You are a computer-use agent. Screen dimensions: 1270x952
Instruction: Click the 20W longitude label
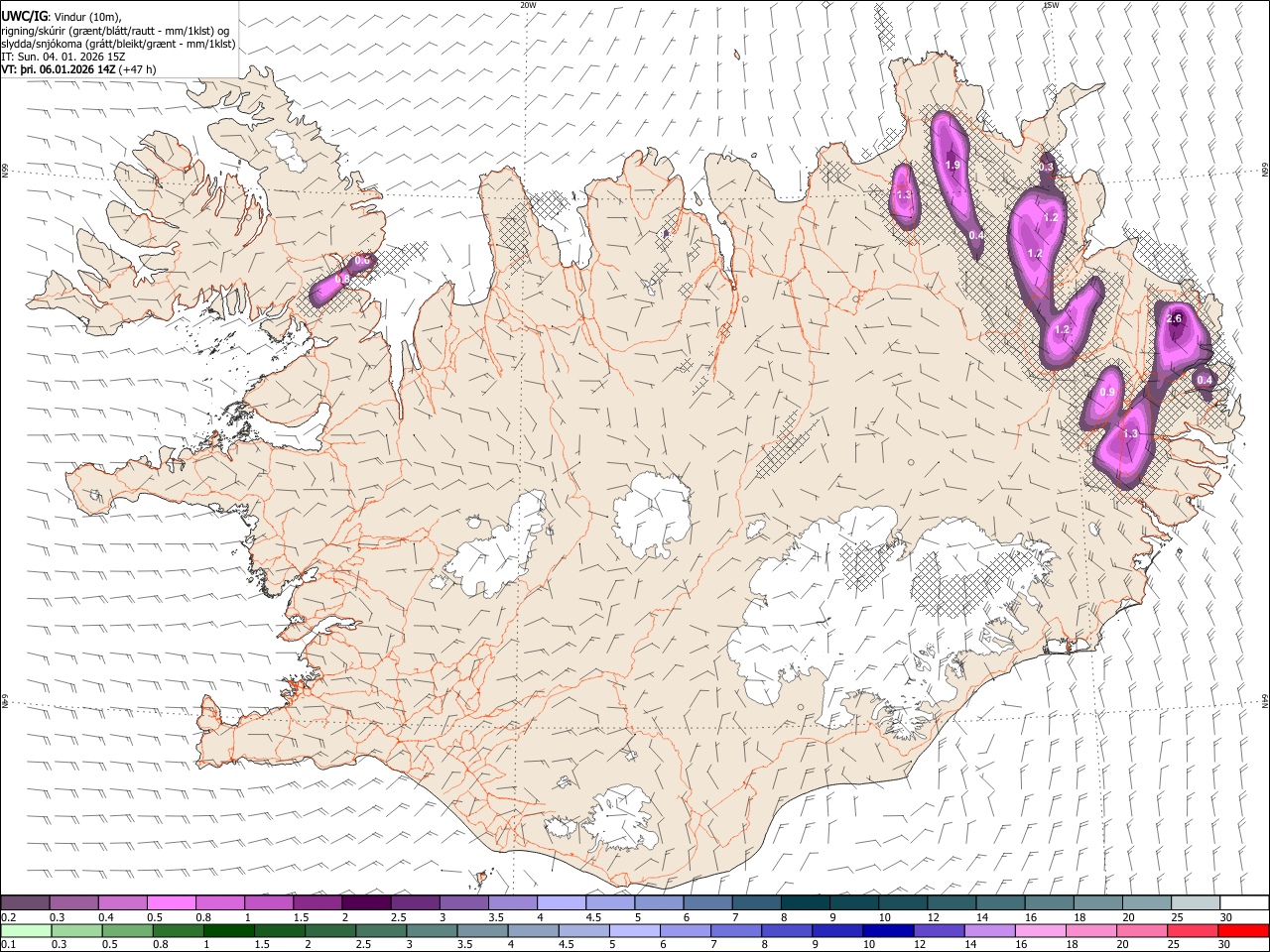[529, 5]
